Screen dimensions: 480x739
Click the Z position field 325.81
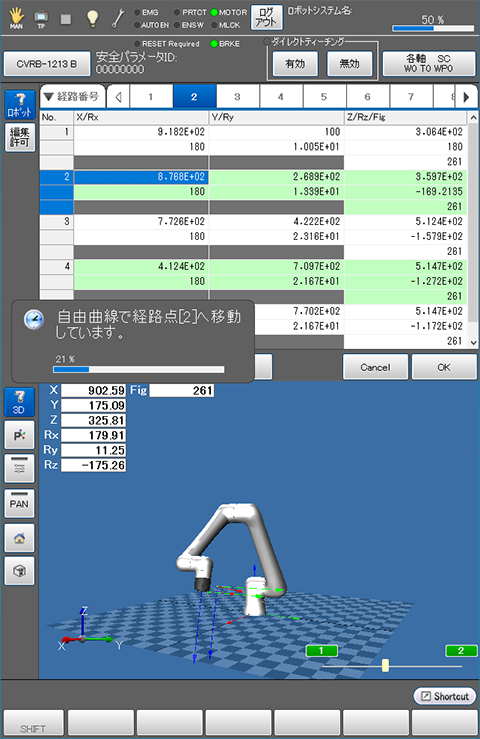coord(93,420)
